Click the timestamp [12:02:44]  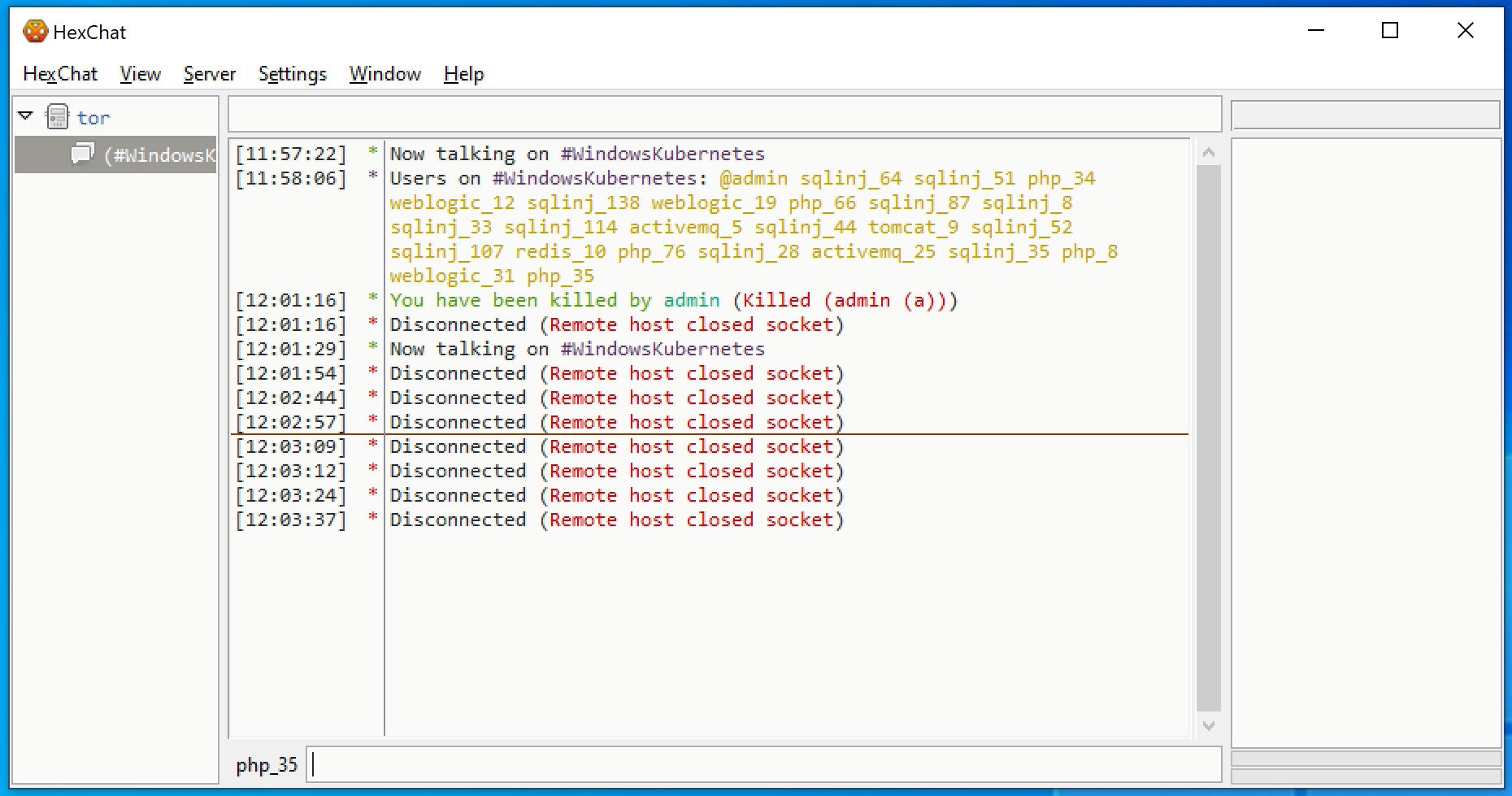click(x=291, y=398)
